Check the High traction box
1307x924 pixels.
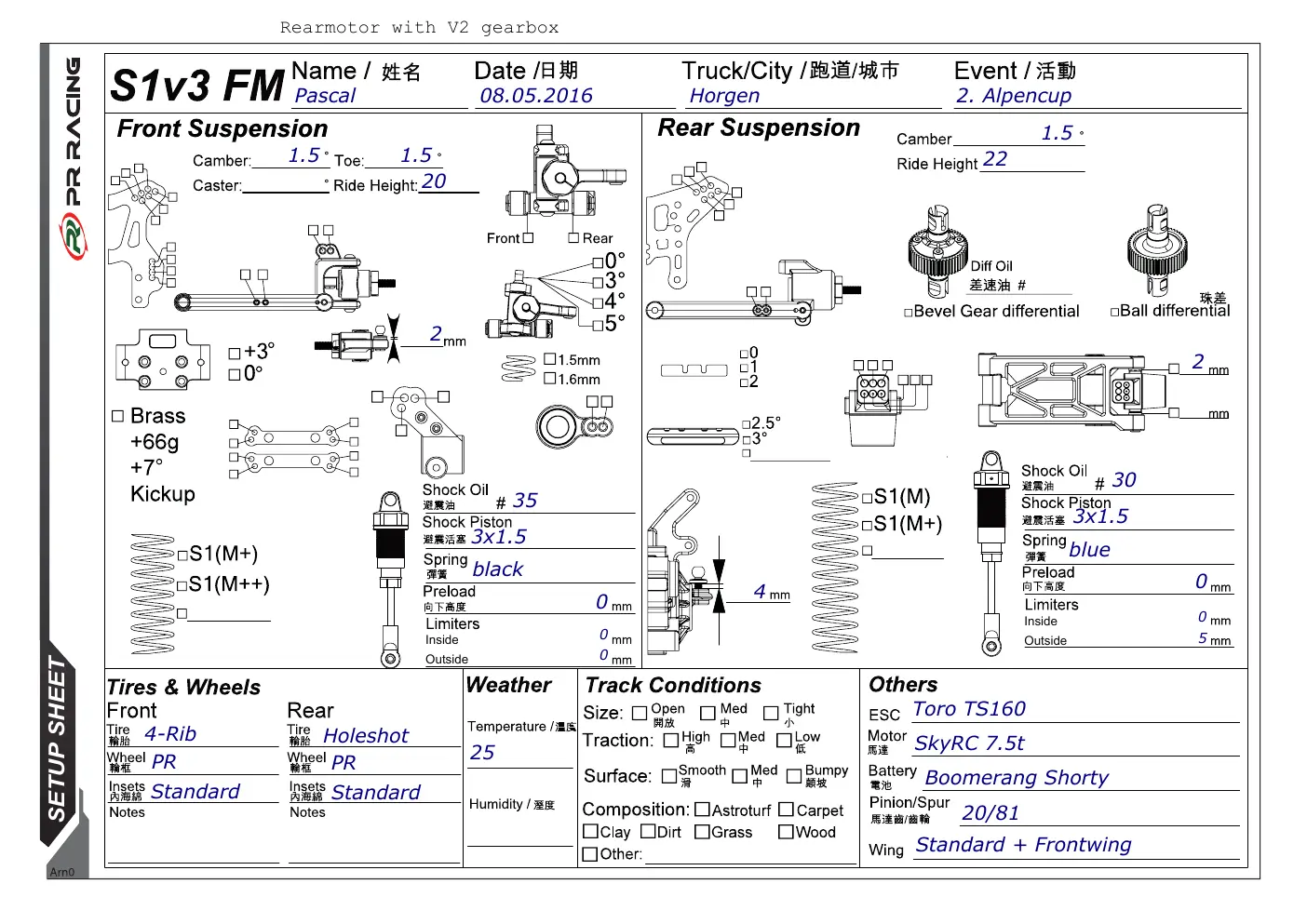[x=671, y=742]
